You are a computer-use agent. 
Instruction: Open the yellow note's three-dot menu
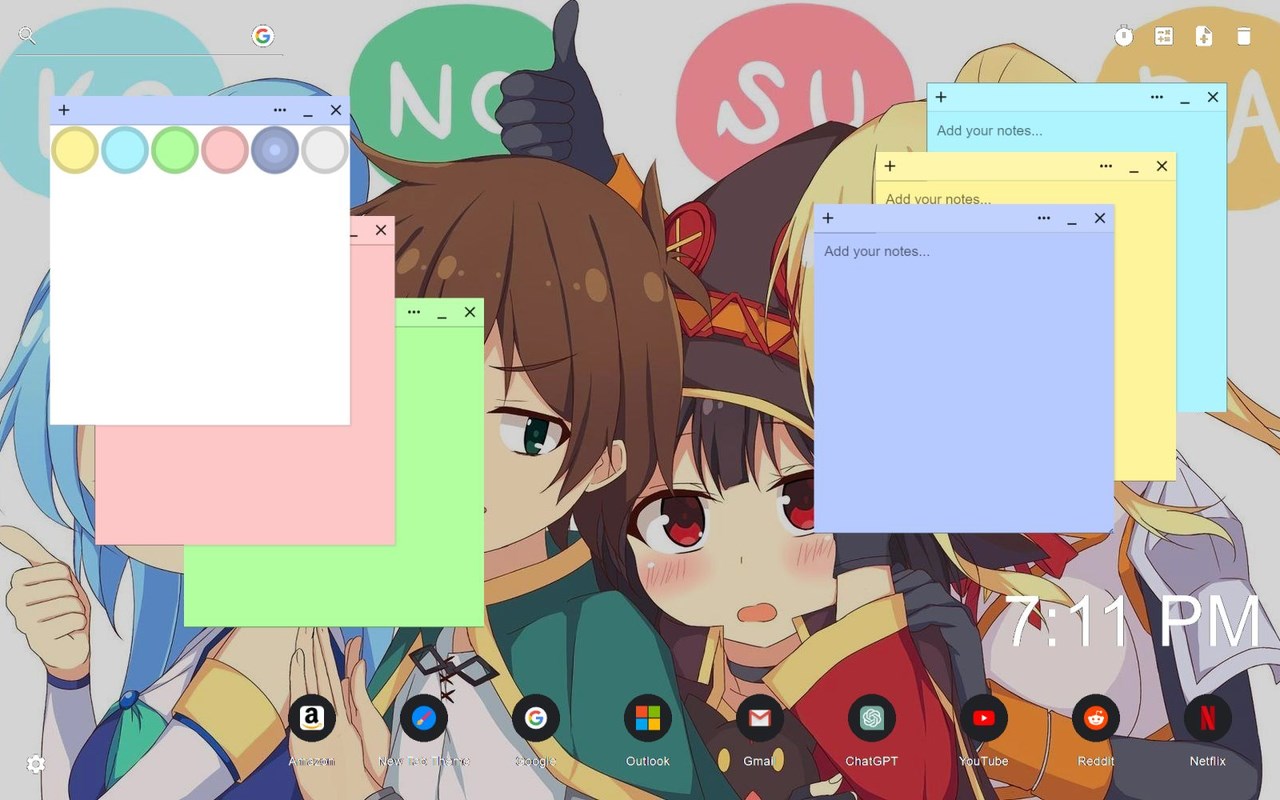pos(1106,166)
